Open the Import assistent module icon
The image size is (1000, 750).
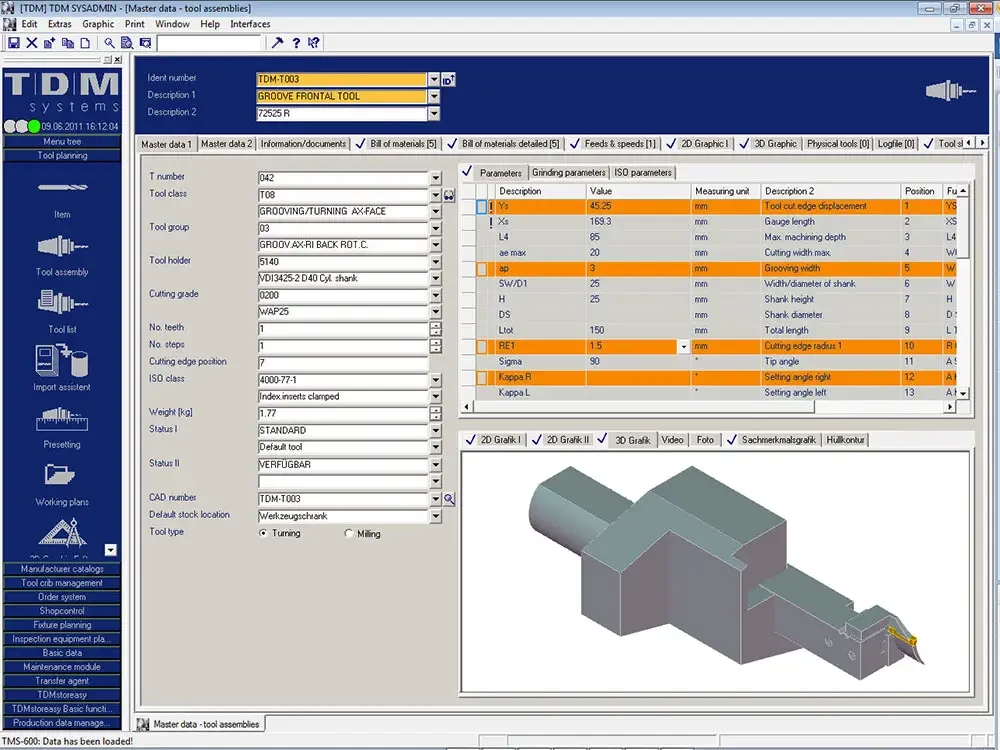click(62, 360)
